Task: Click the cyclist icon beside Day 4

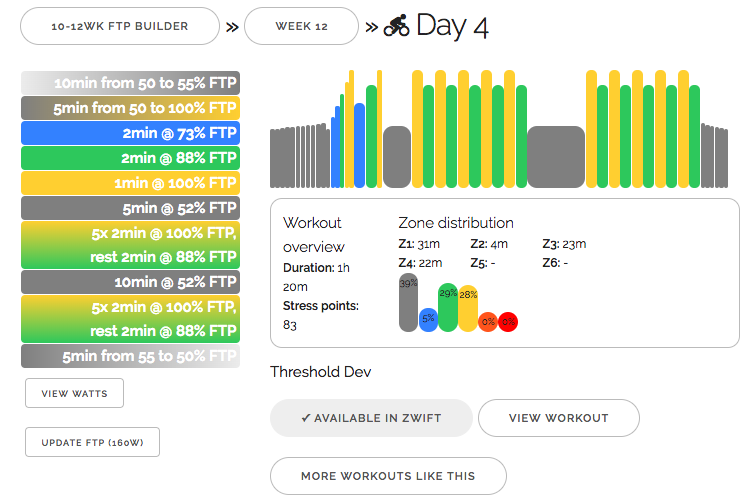Action: [396, 26]
